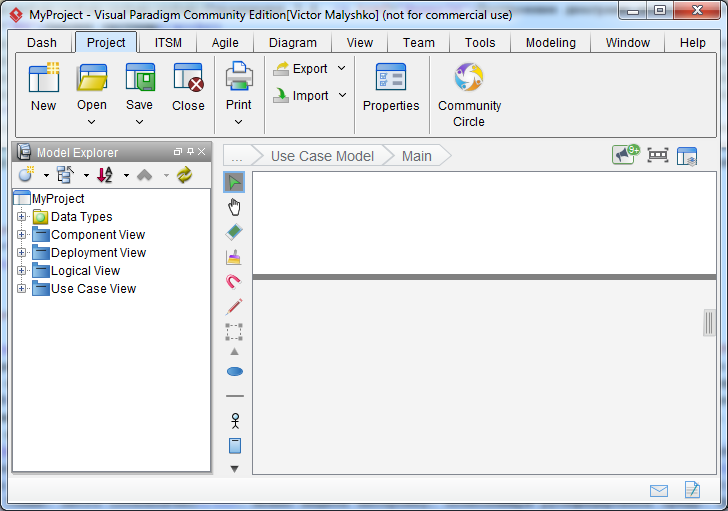
Task: Click the megaphone notifications icon
Action: (625, 155)
